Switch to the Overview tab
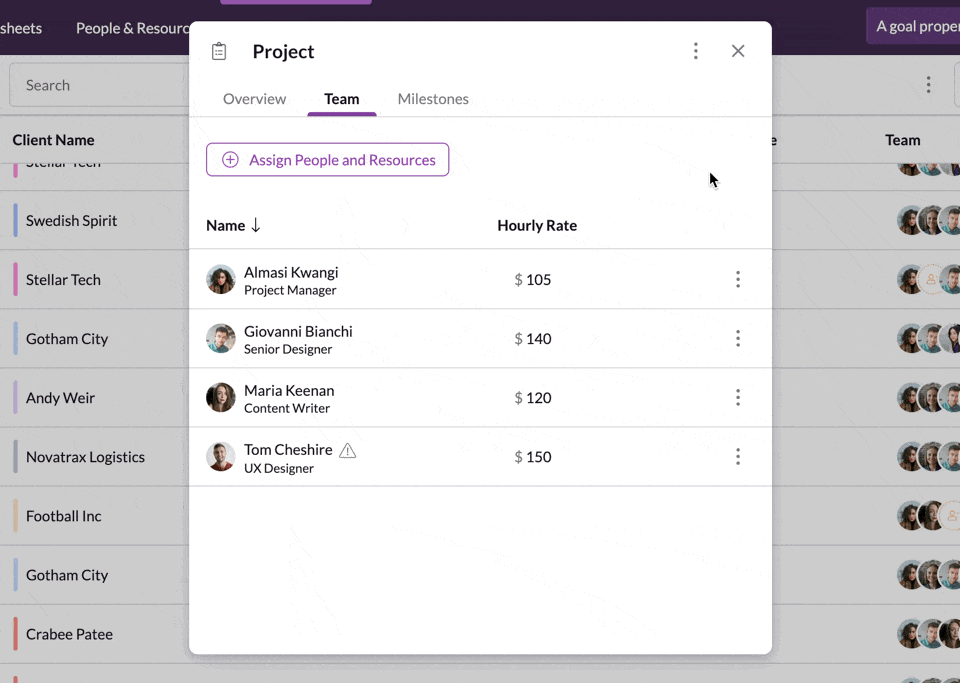The width and height of the screenshot is (960, 683). coord(254,99)
